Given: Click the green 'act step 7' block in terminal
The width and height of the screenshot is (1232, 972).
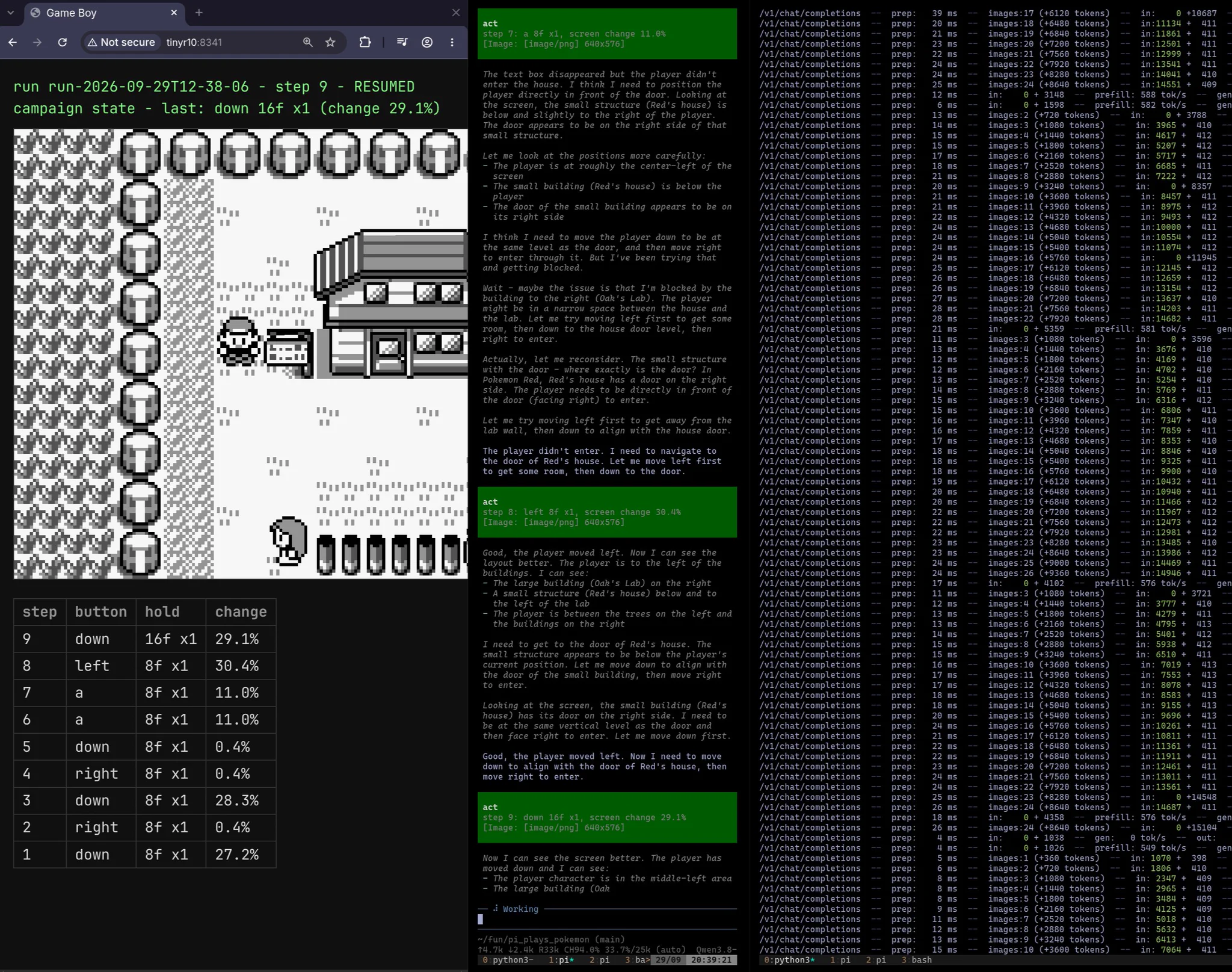Looking at the screenshot, I should [607, 34].
